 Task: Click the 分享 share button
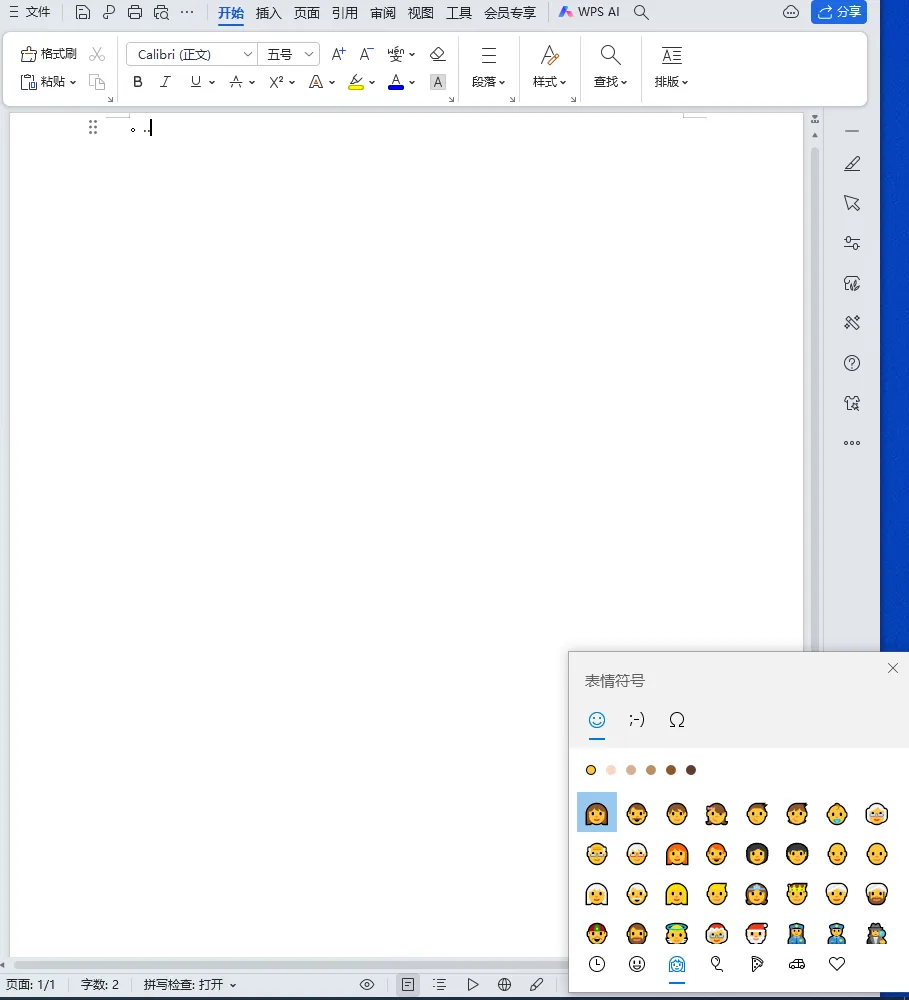(x=839, y=12)
